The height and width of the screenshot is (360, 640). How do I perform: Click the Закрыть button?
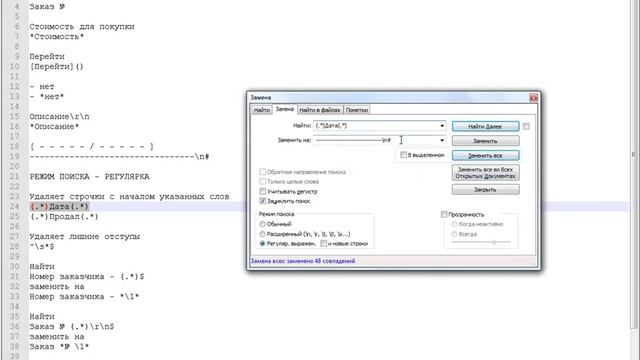click(x=485, y=190)
